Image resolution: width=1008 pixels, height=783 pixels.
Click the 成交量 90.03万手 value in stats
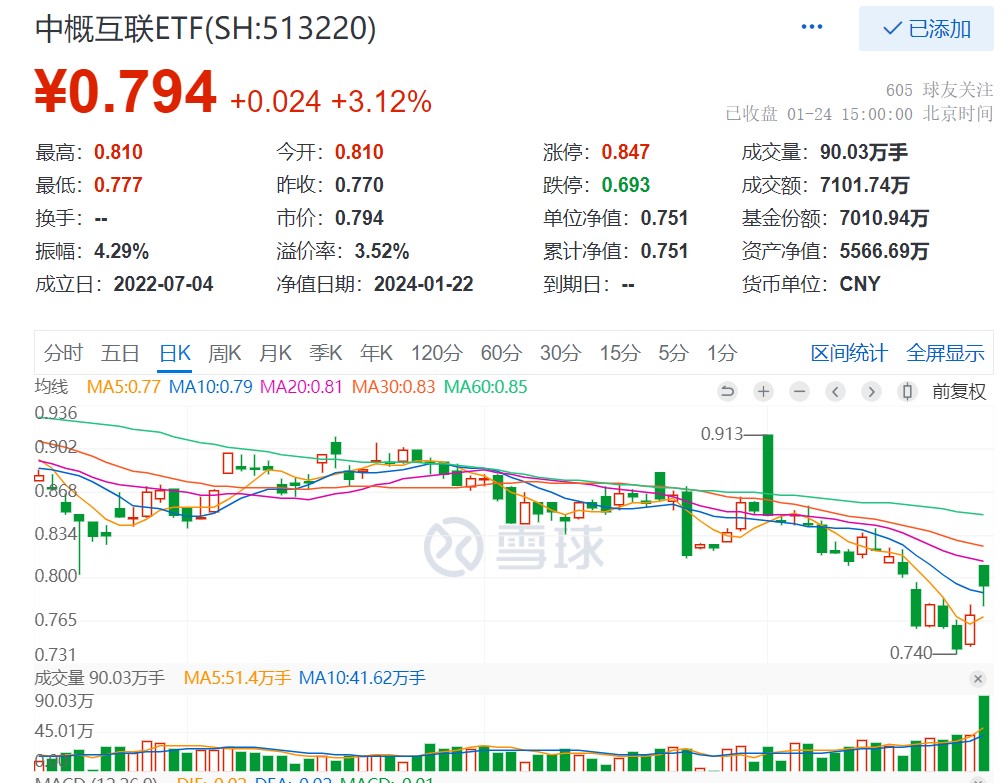pos(863,152)
